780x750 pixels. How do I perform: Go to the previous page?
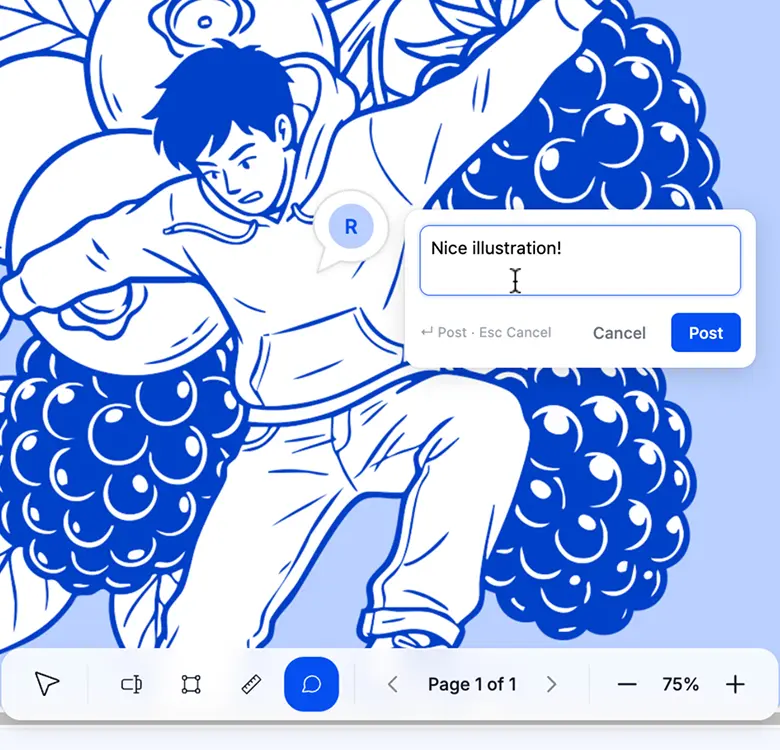(393, 684)
